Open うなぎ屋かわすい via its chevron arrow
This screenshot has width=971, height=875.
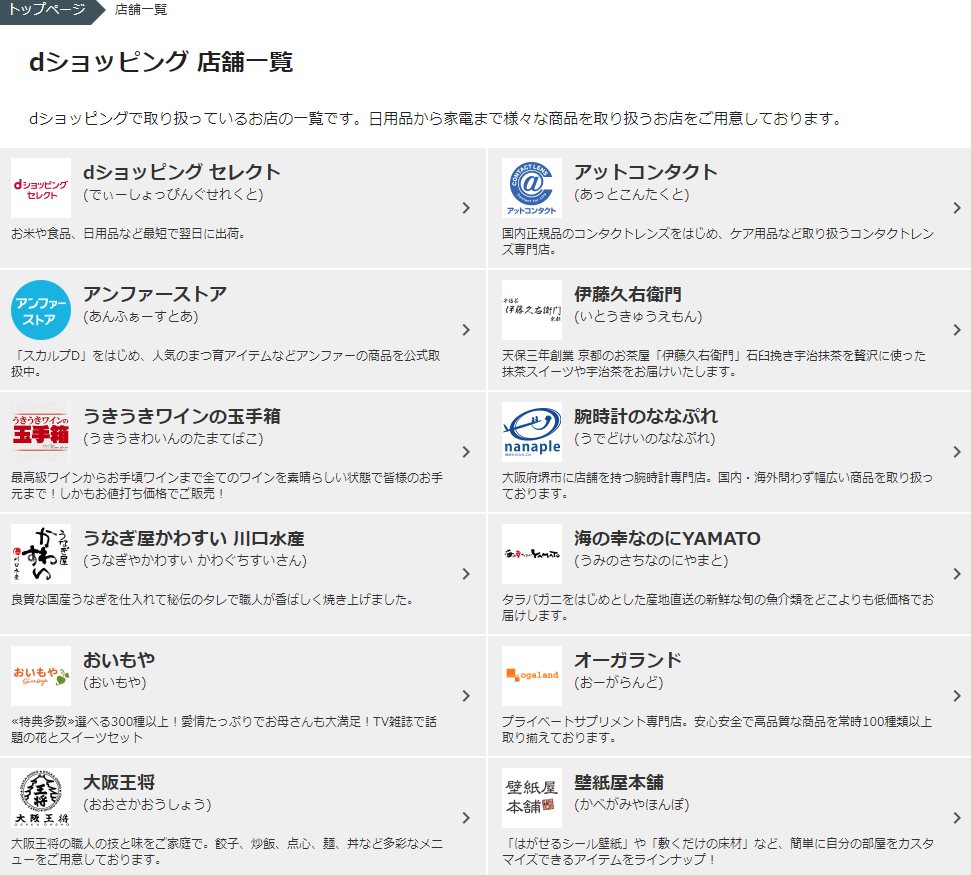point(466,574)
